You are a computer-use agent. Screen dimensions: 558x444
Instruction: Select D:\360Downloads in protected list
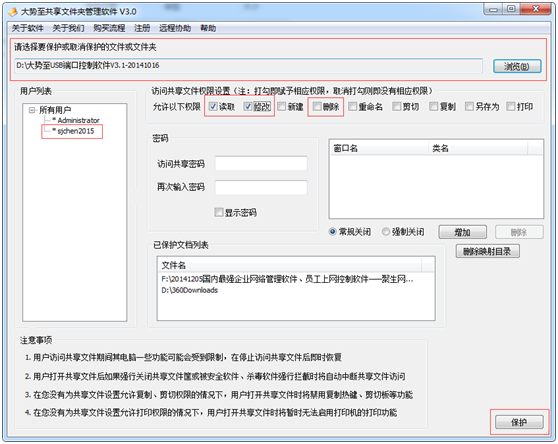[190, 290]
